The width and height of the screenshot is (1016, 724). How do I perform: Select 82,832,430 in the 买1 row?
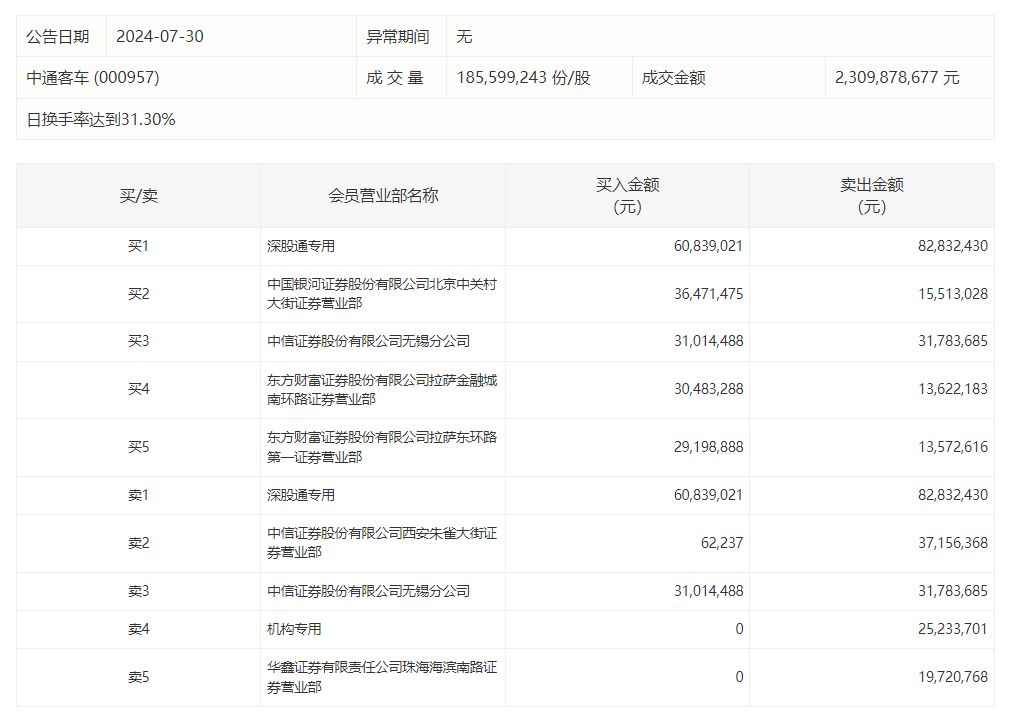952,246
